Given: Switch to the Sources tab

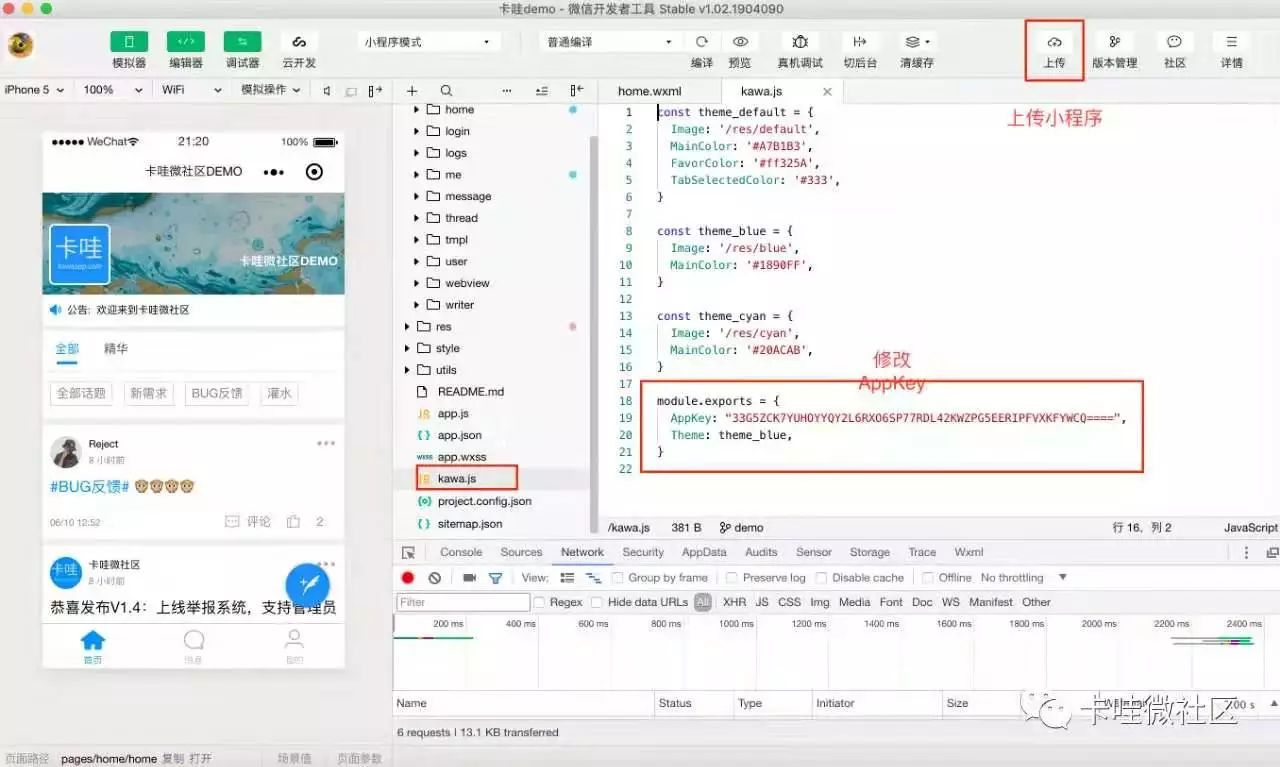Looking at the screenshot, I should coord(521,552).
